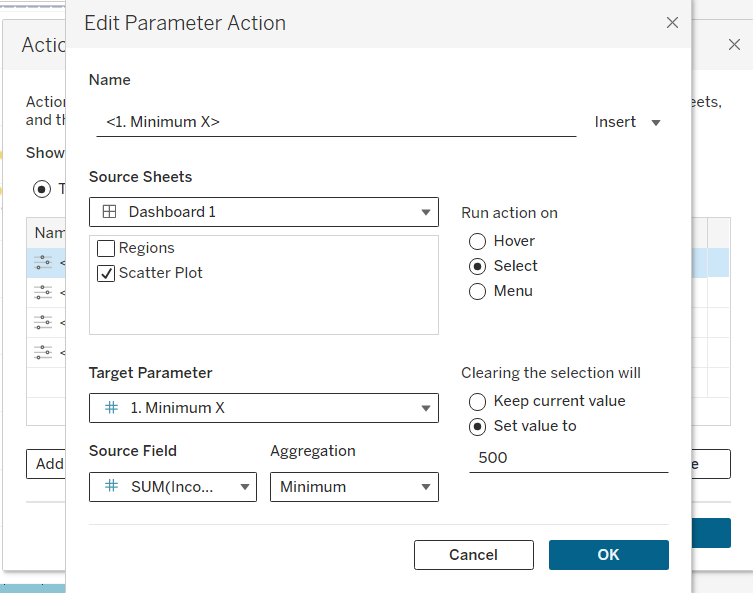Viewport: 753px width, 593px height.
Task: Choose Hover as the run action
Action: (x=478, y=241)
